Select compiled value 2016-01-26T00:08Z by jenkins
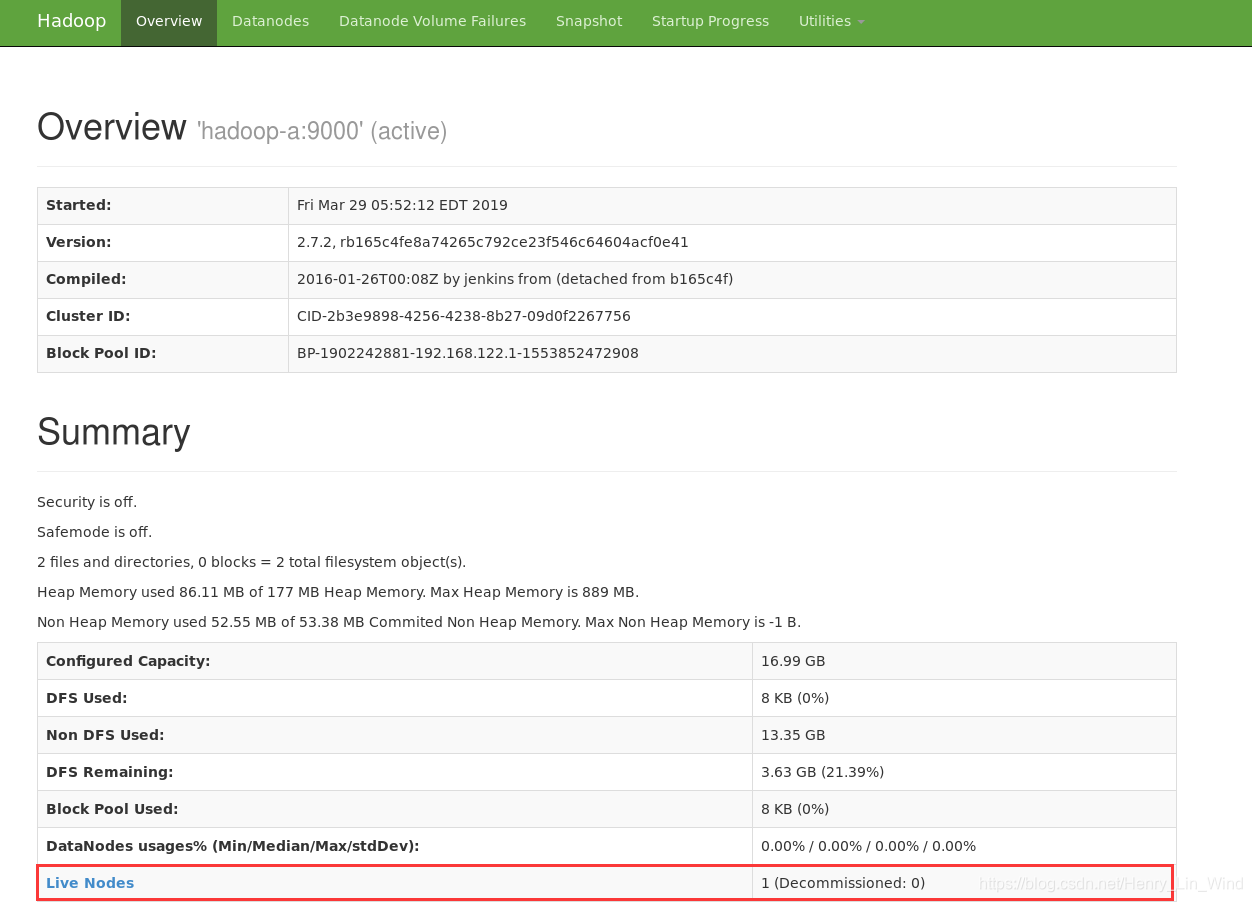Screen dimensions: 1252x902 [515, 279]
